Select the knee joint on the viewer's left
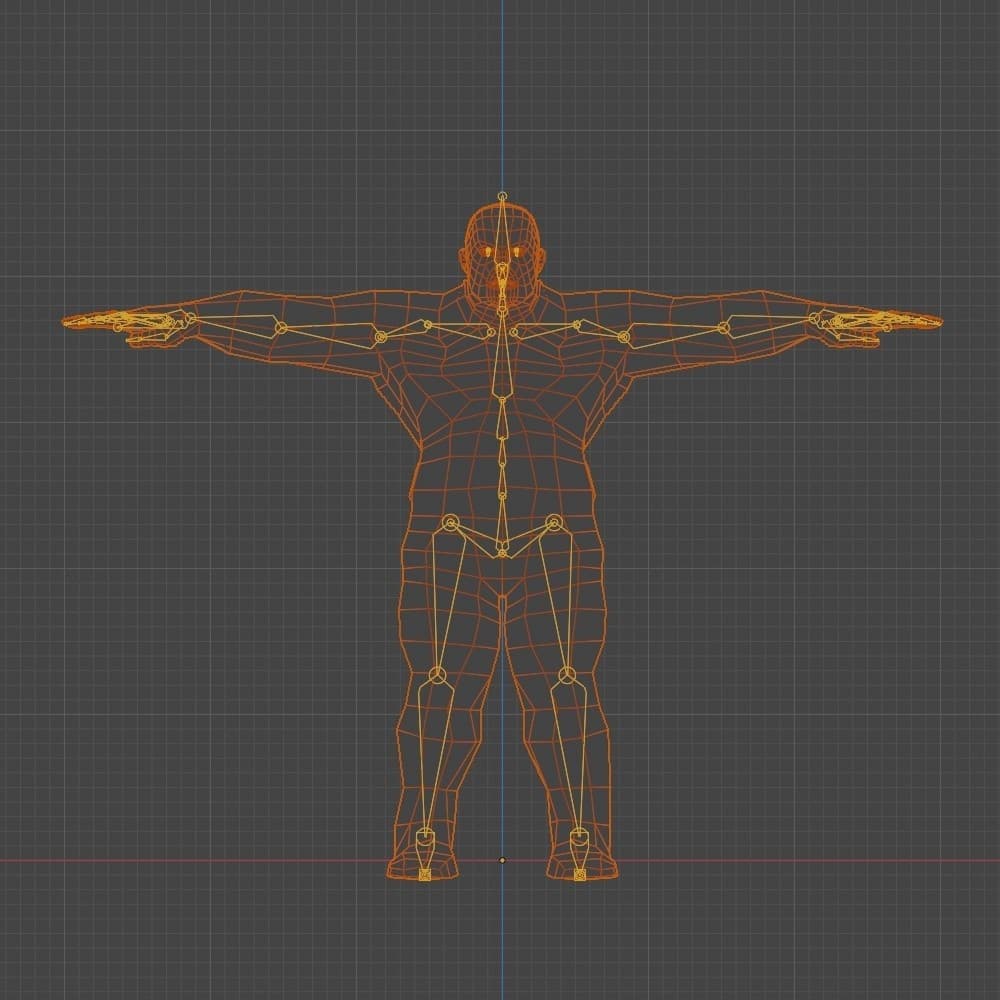Image resolution: width=1000 pixels, height=1000 pixels. point(437,675)
